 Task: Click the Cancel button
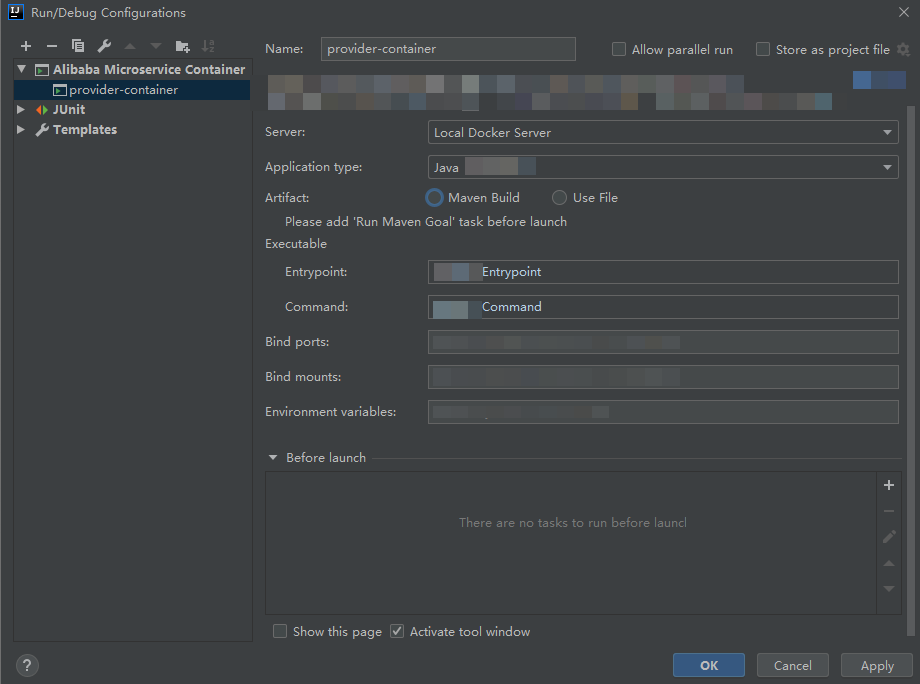793,665
